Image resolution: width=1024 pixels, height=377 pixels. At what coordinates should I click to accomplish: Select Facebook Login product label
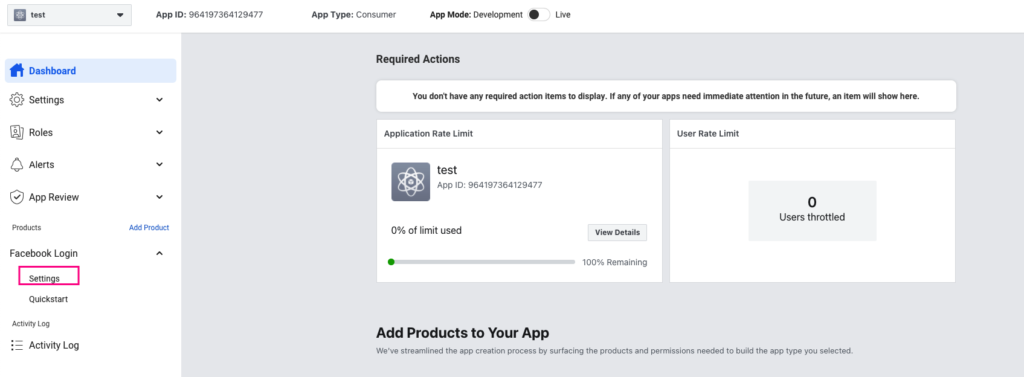point(44,254)
